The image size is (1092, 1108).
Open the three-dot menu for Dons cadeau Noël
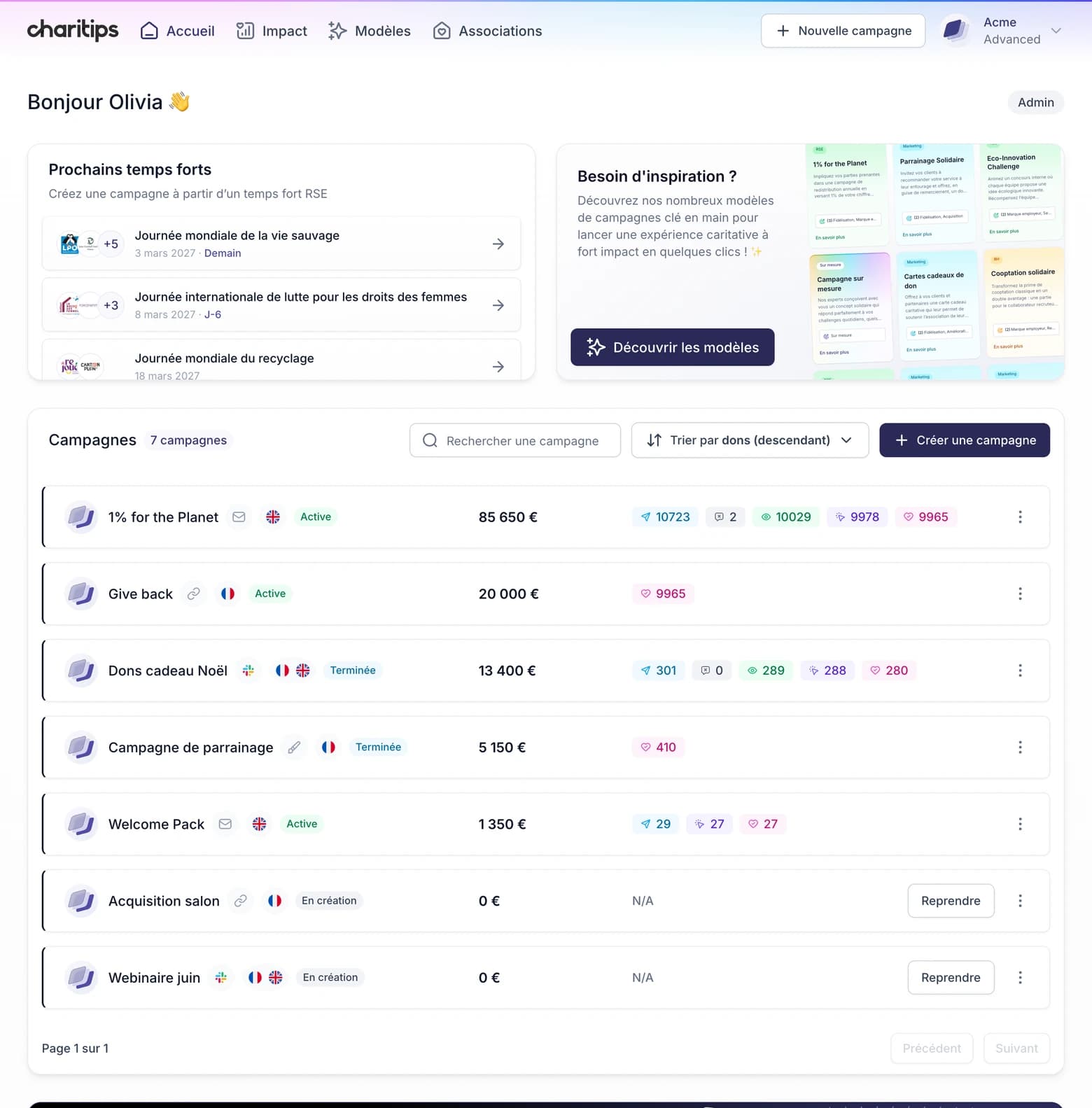click(x=1020, y=671)
